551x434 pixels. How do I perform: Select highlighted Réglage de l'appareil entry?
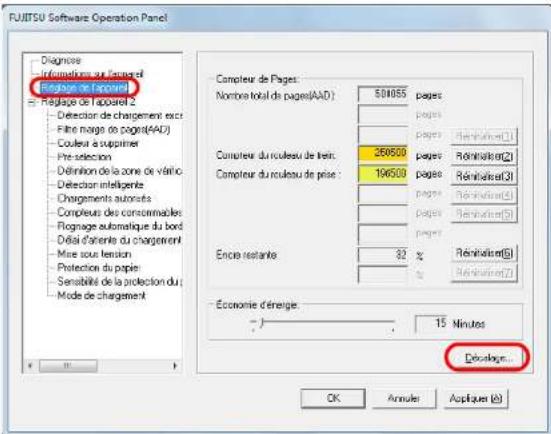coord(84,88)
